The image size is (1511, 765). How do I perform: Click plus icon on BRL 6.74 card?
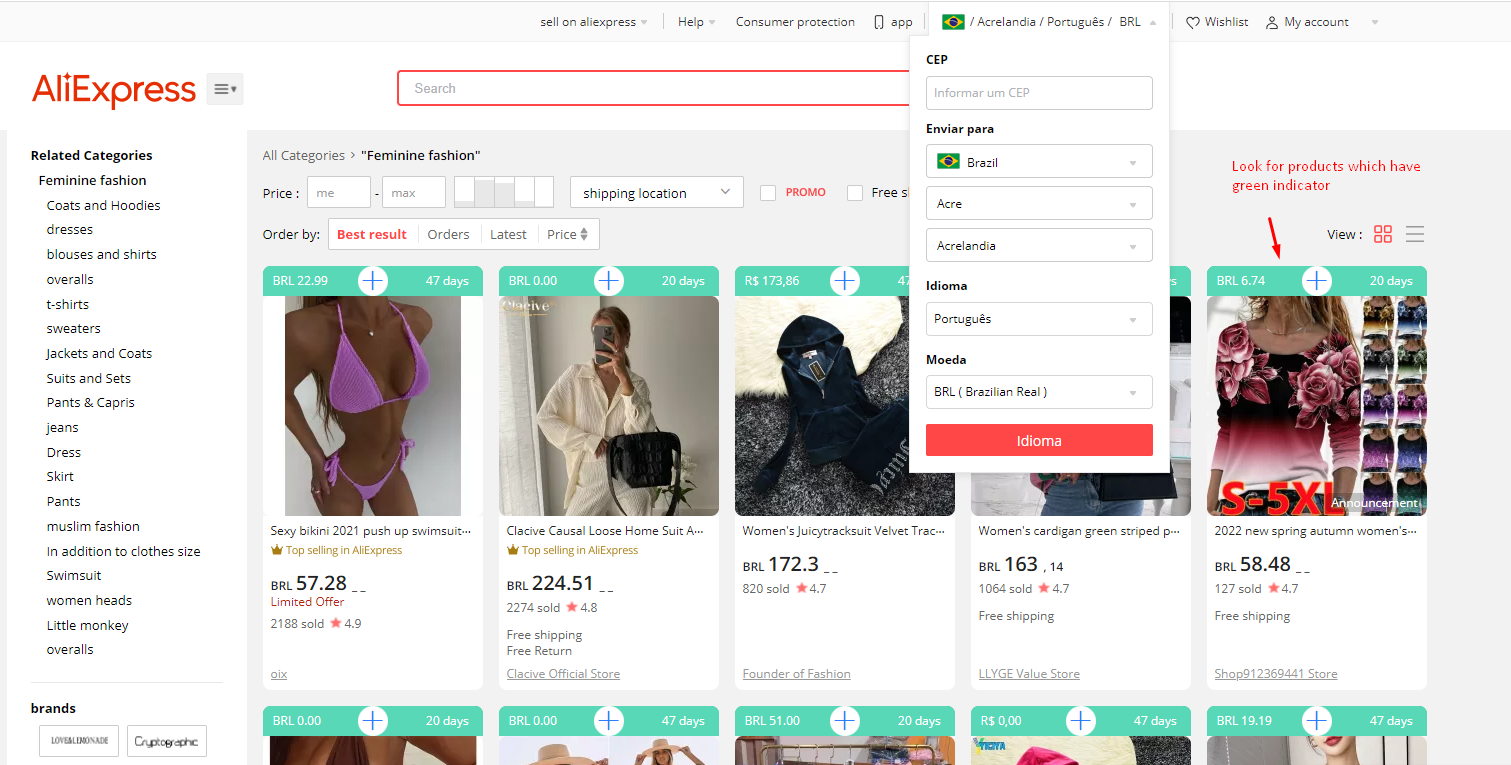coord(1317,281)
